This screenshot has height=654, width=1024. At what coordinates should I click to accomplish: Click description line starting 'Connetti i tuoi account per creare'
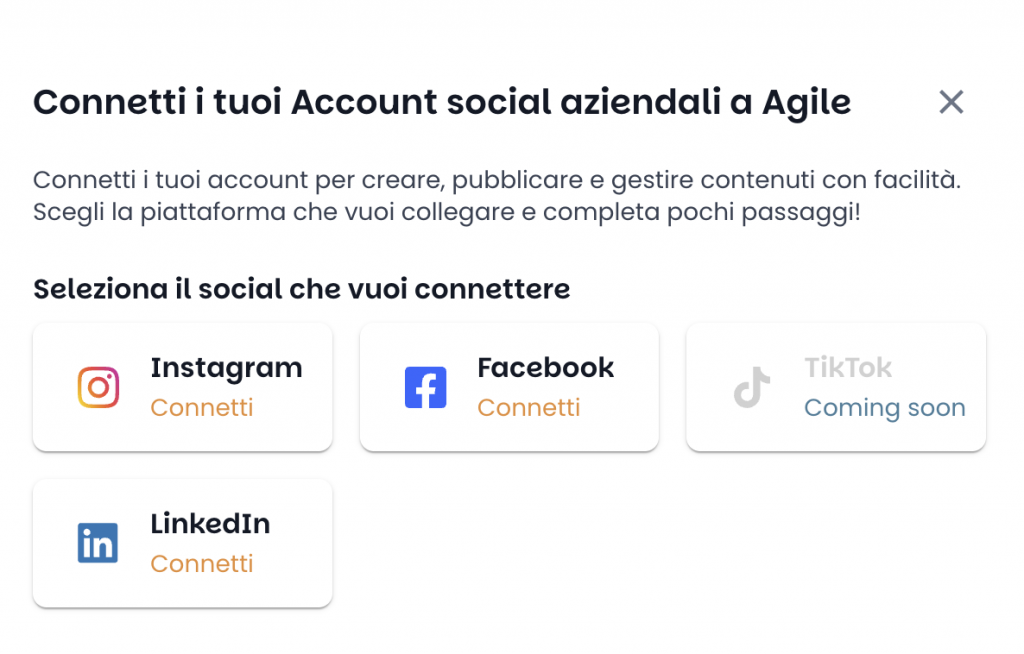click(x=497, y=180)
